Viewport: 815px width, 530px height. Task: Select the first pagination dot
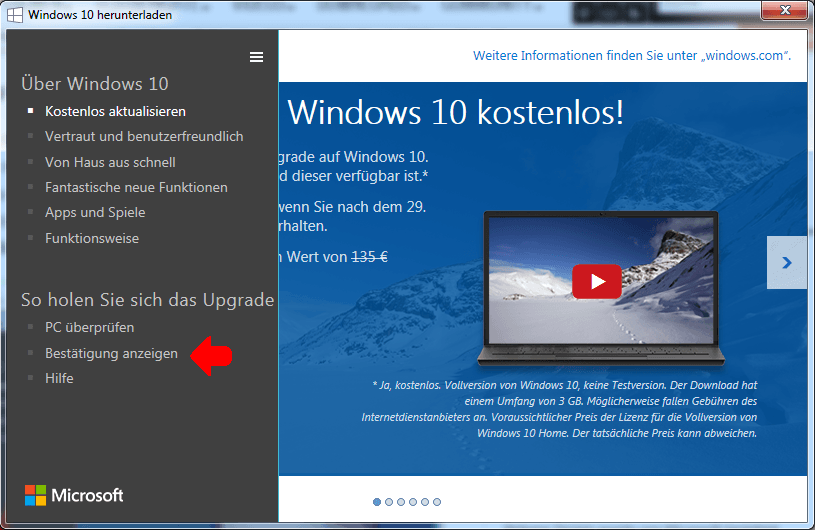click(377, 502)
